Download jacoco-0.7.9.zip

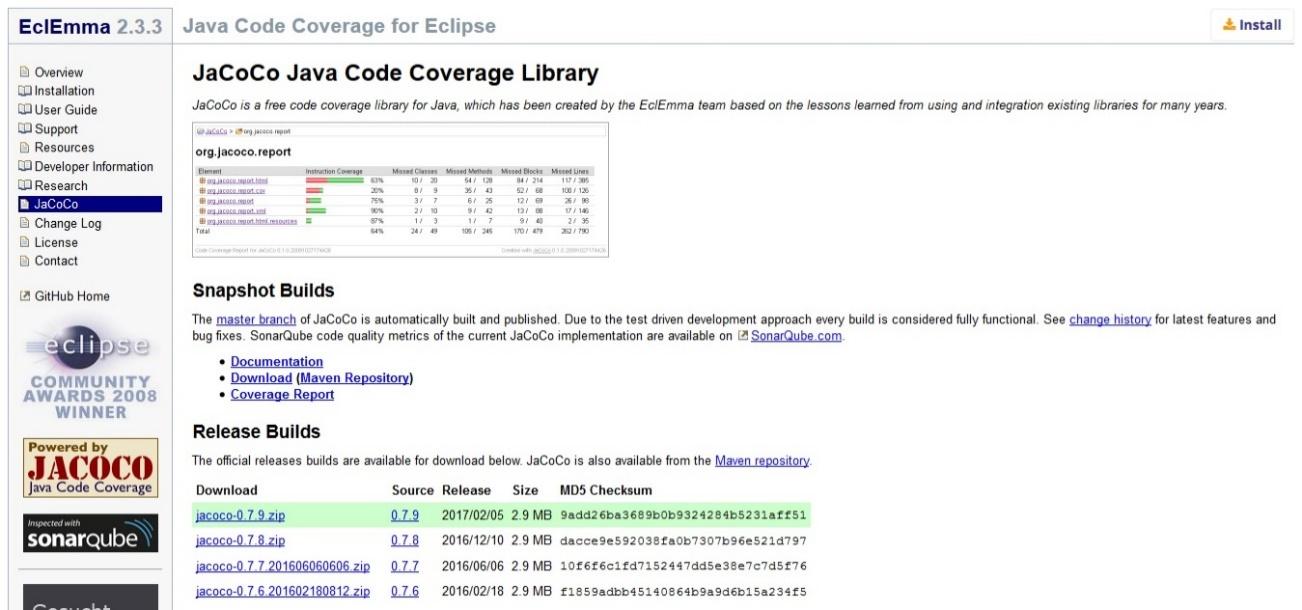point(240,516)
